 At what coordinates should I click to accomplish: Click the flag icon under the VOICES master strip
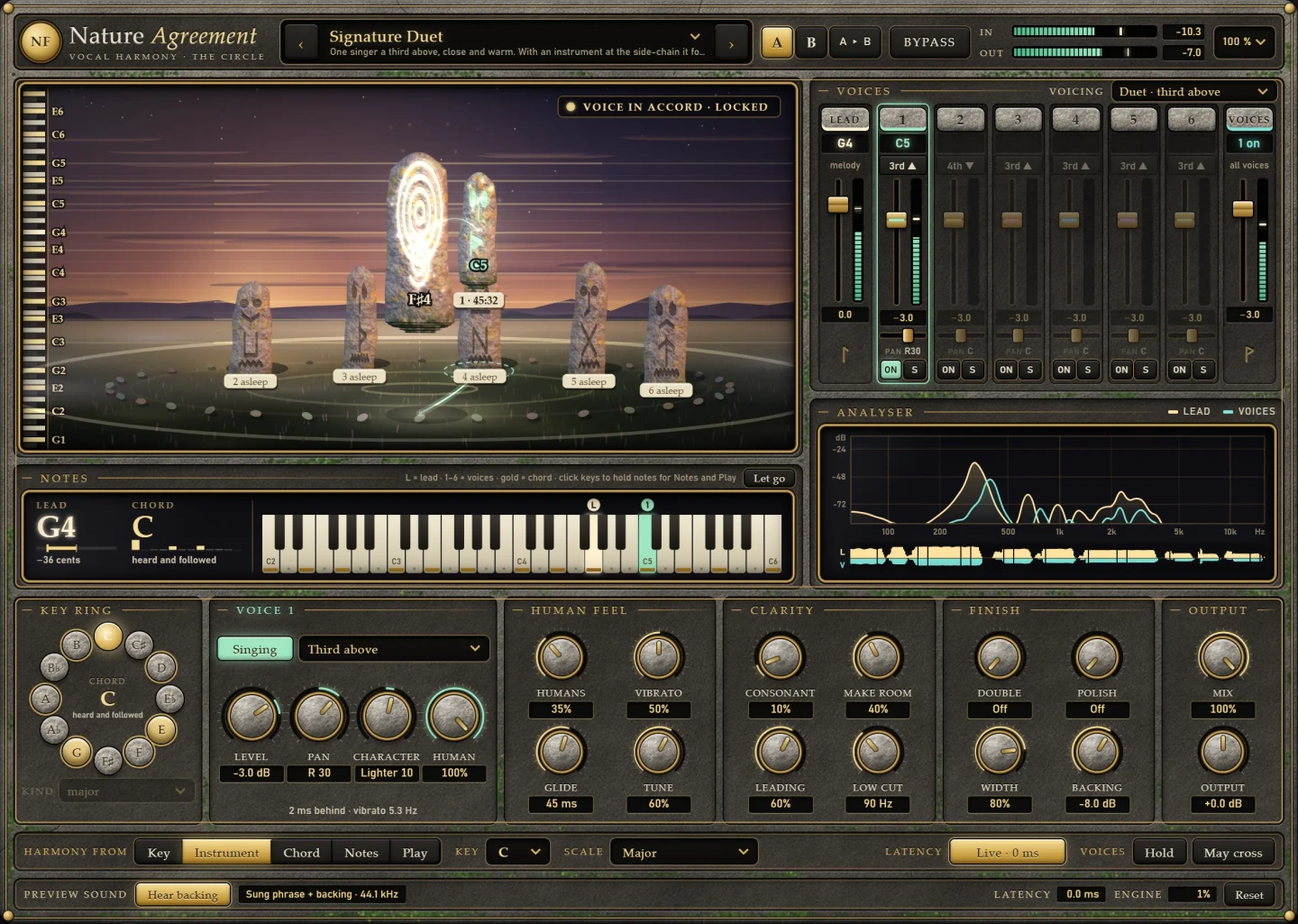tap(1248, 354)
